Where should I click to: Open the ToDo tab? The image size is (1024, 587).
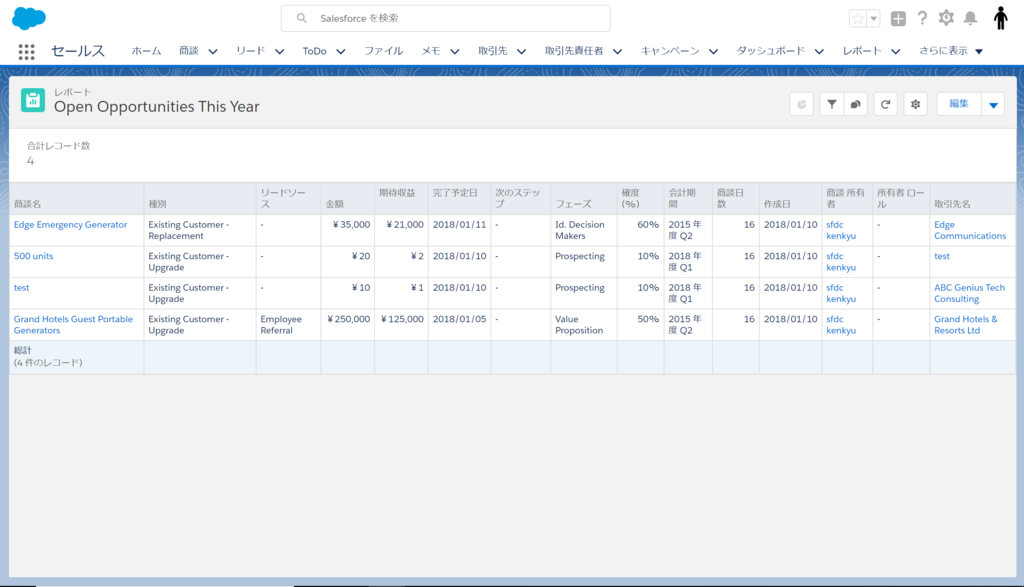click(314, 51)
